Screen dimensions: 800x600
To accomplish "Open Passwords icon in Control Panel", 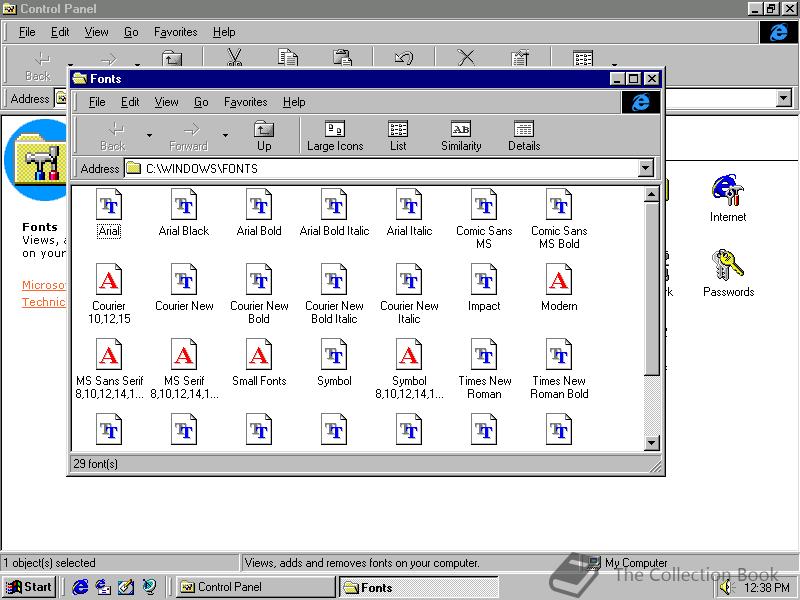I will coord(728,273).
